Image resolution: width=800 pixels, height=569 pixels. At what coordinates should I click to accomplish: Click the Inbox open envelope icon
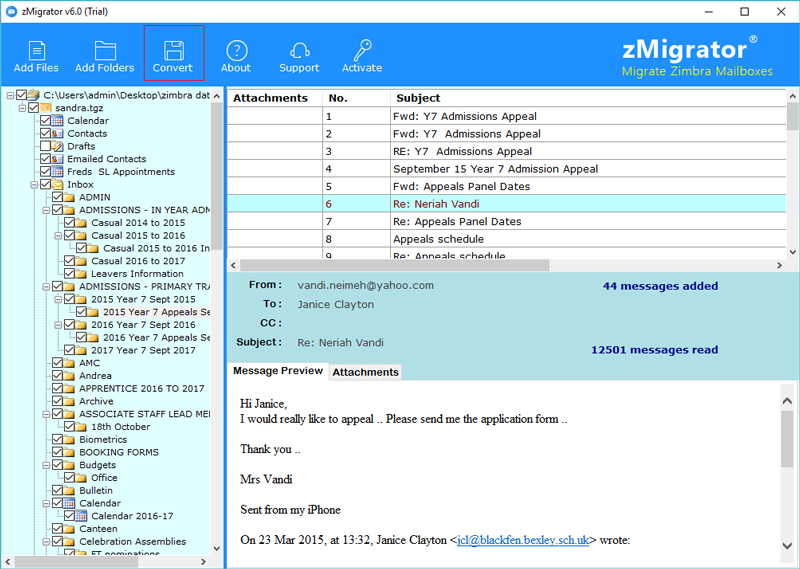point(58,184)
